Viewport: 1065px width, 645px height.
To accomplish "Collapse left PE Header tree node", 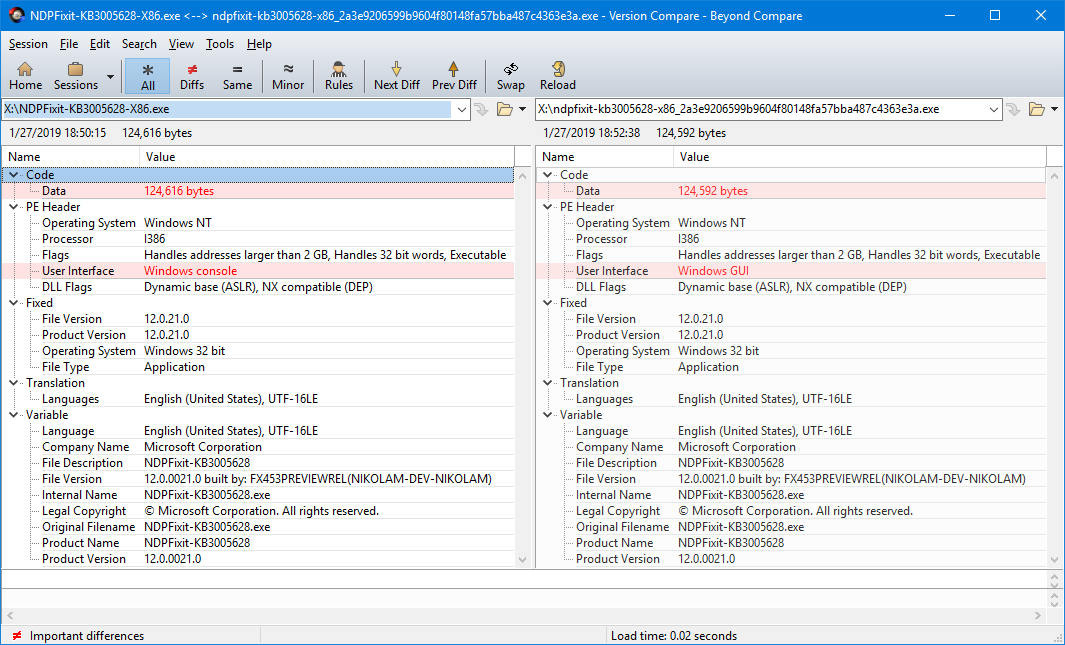I will tap(14, 207).
